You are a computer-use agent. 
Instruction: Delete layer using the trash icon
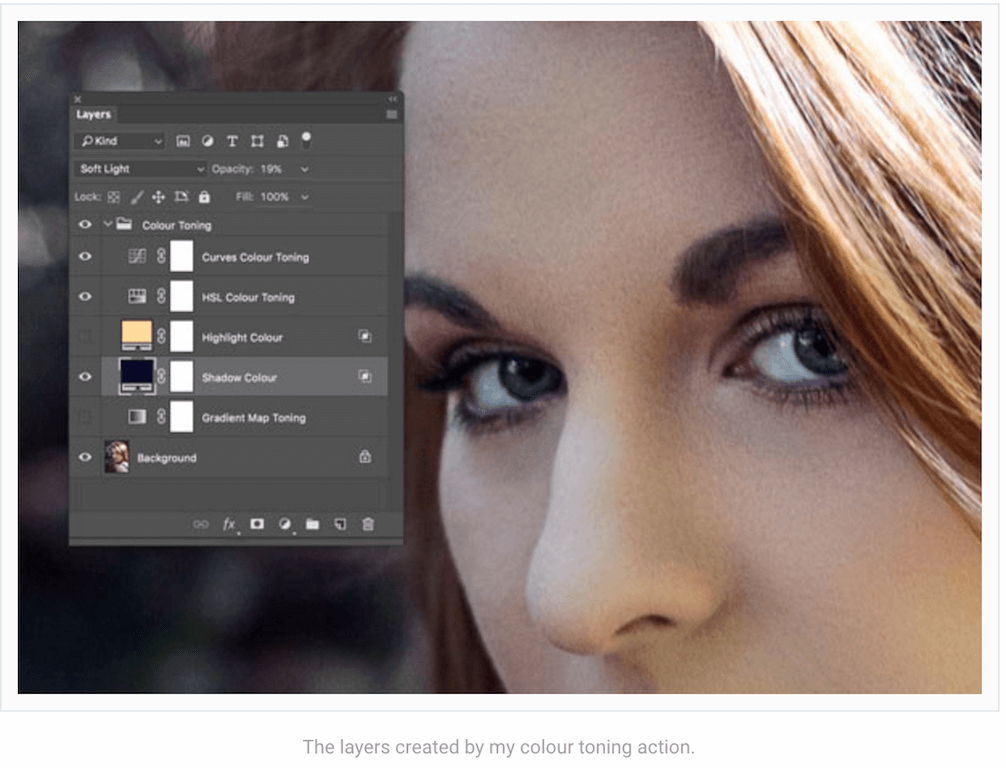click(368, 524)
